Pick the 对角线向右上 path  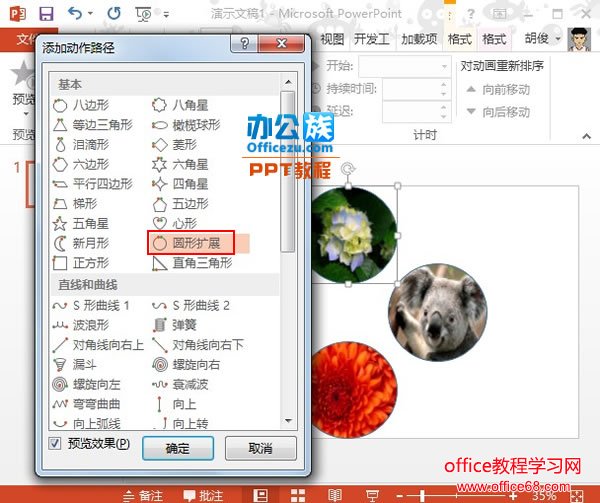tap(98, 345)
